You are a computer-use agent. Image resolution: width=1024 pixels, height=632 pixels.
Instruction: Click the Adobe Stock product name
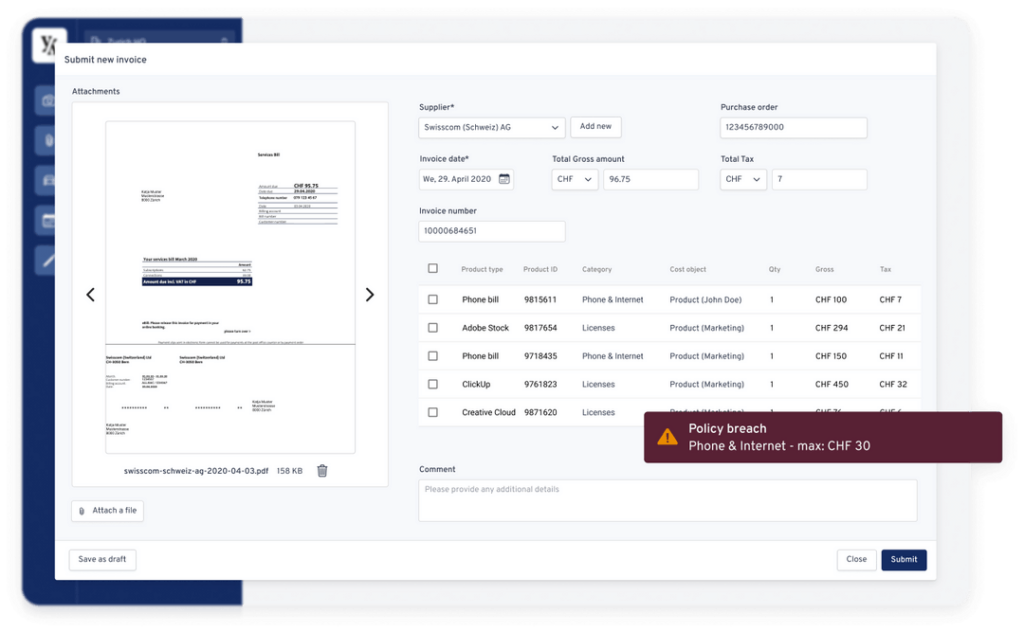485,328
